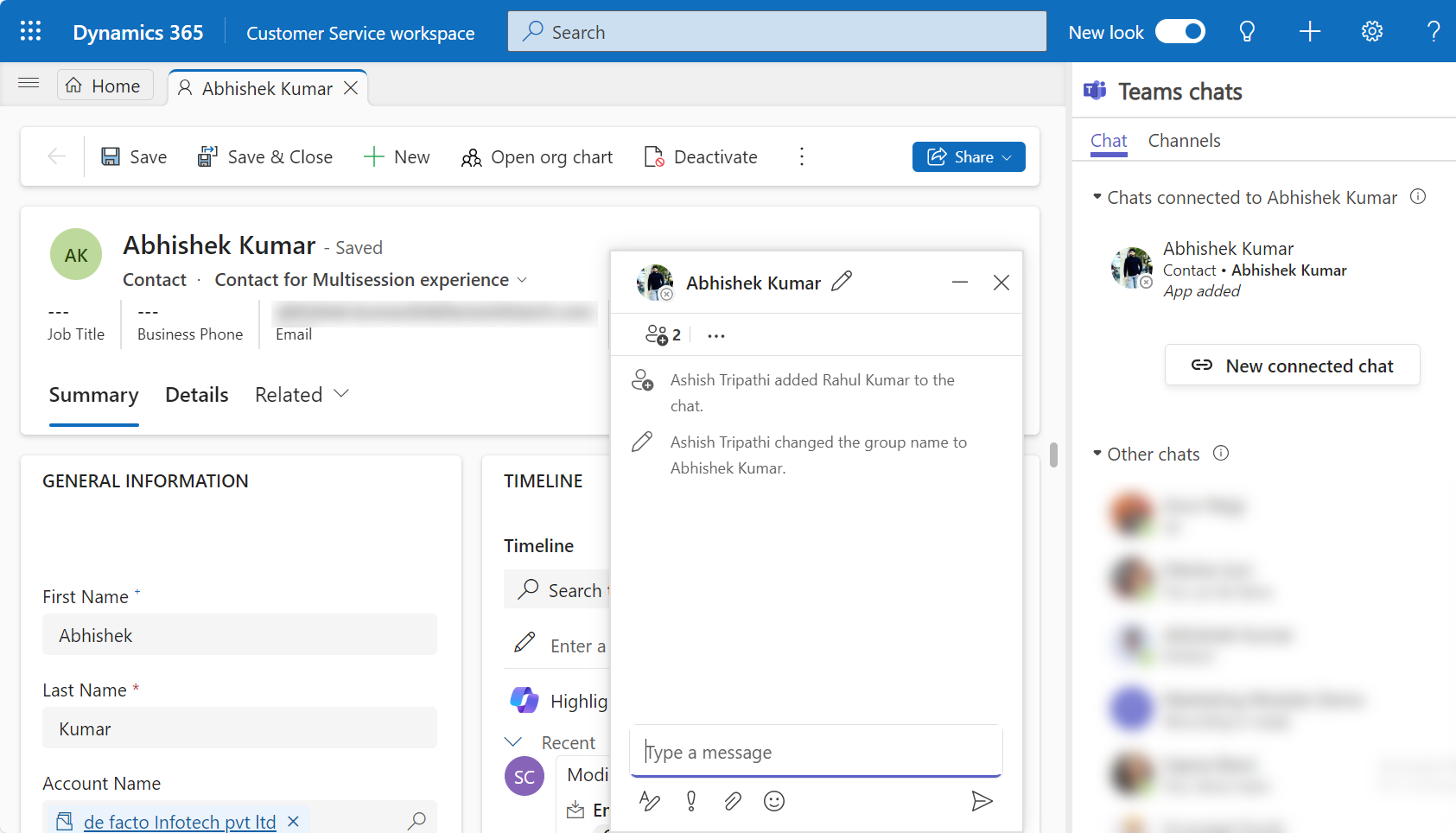Toggle the New look switch off
1456x833 pixels.
(1179, 32)
